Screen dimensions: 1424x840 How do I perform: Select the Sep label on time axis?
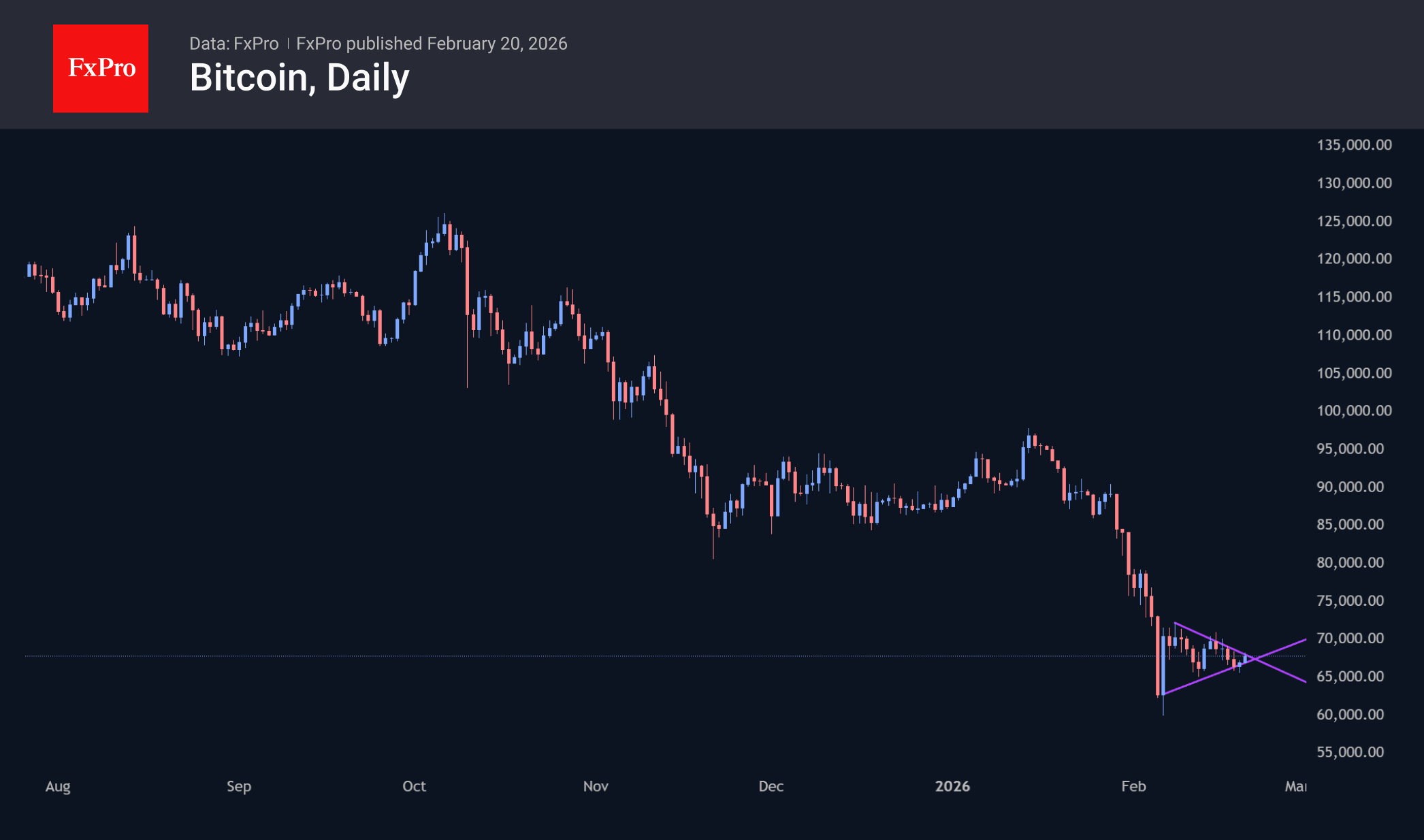(x=239, y=786)
